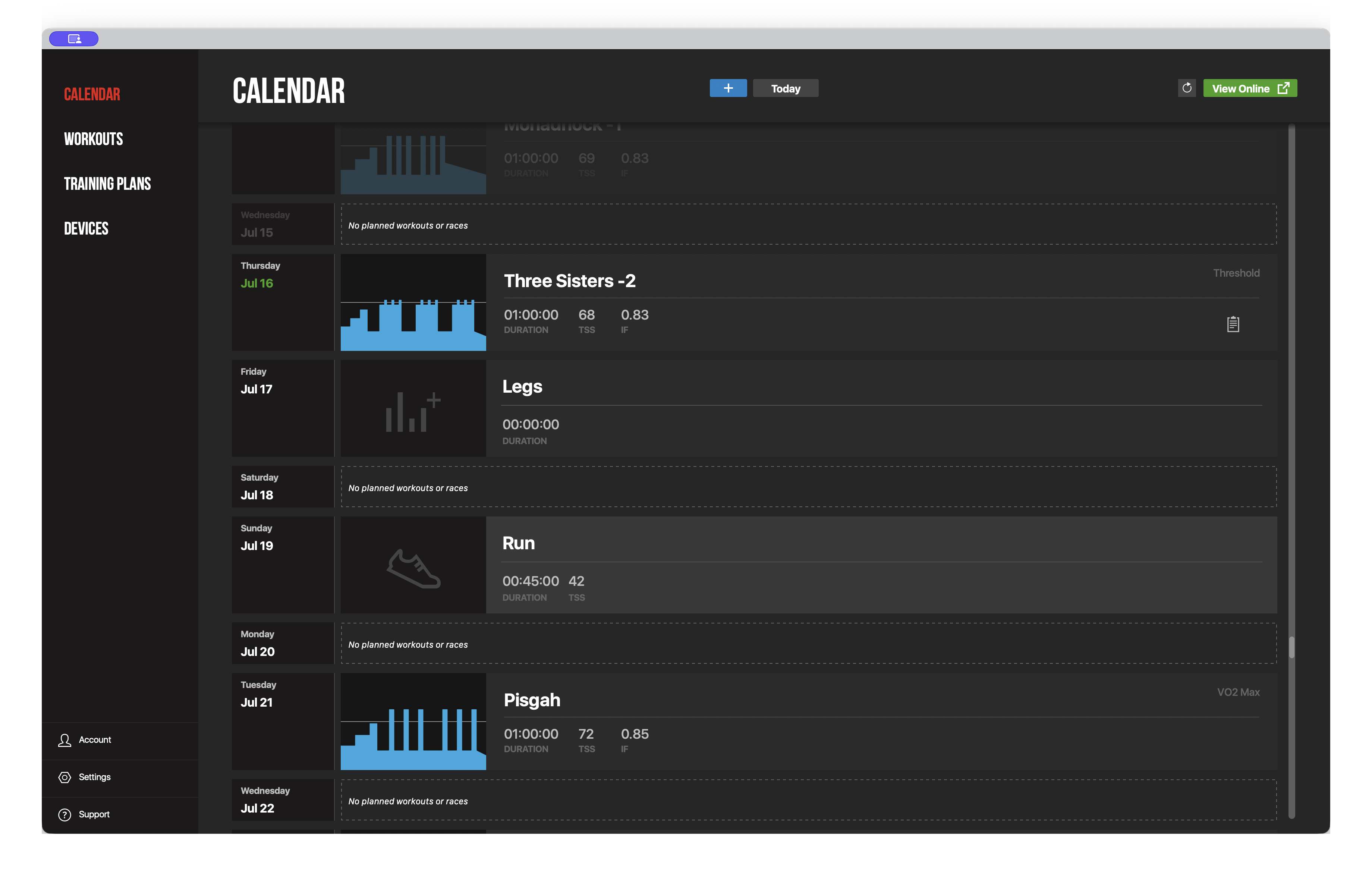Click the blue add workout plus button

[x=728, y=88]
